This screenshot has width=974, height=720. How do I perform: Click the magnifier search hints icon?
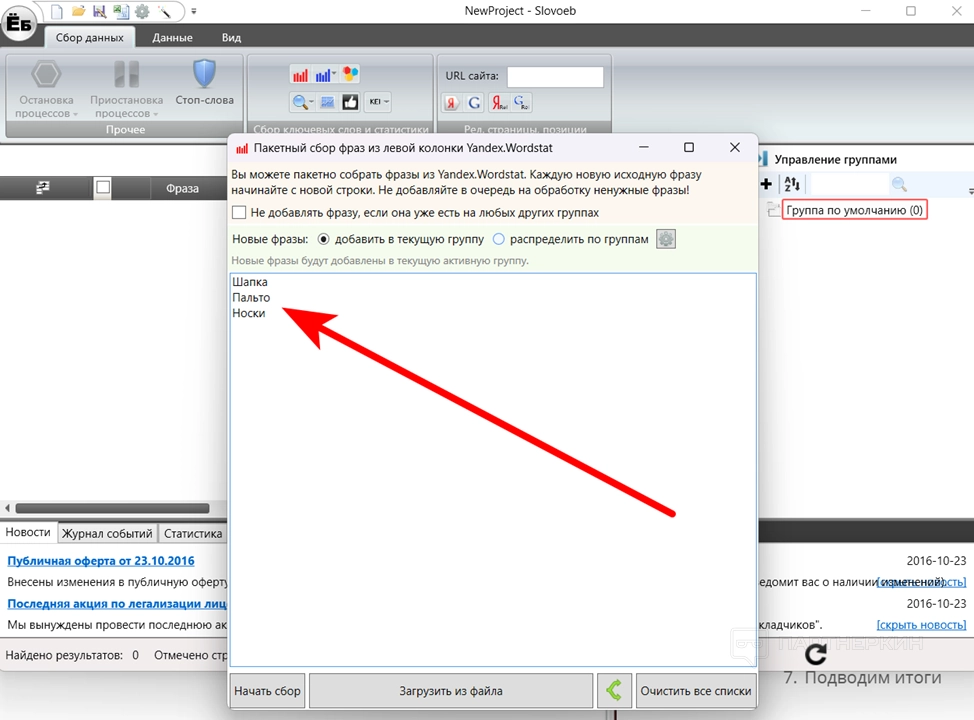tap(299, 102)
